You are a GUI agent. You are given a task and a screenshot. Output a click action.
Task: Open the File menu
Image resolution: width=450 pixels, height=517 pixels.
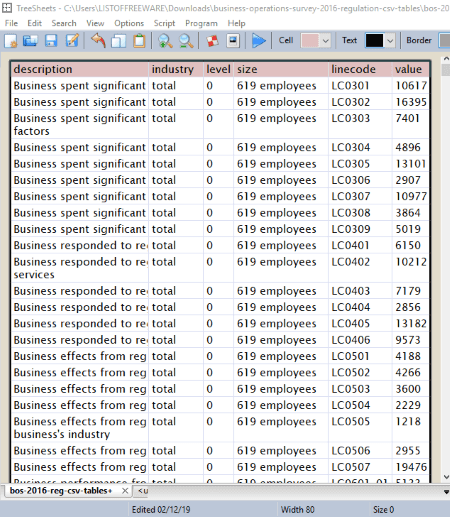(x=11, y=23)
